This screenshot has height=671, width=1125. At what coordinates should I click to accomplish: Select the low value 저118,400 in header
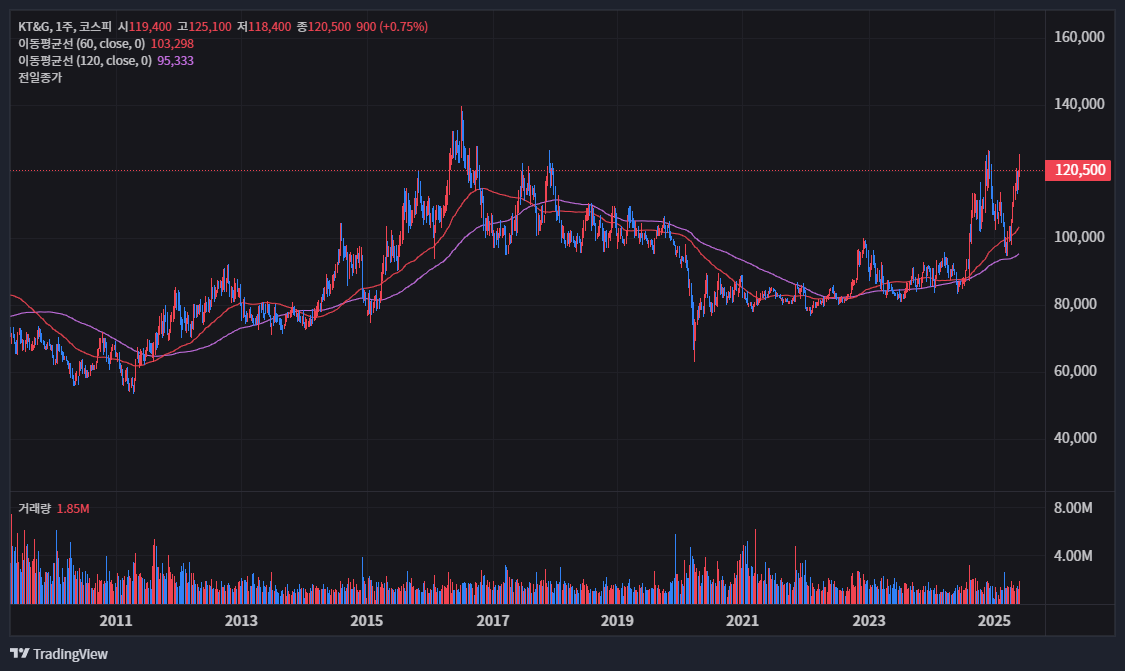click(x=264, y=27)
